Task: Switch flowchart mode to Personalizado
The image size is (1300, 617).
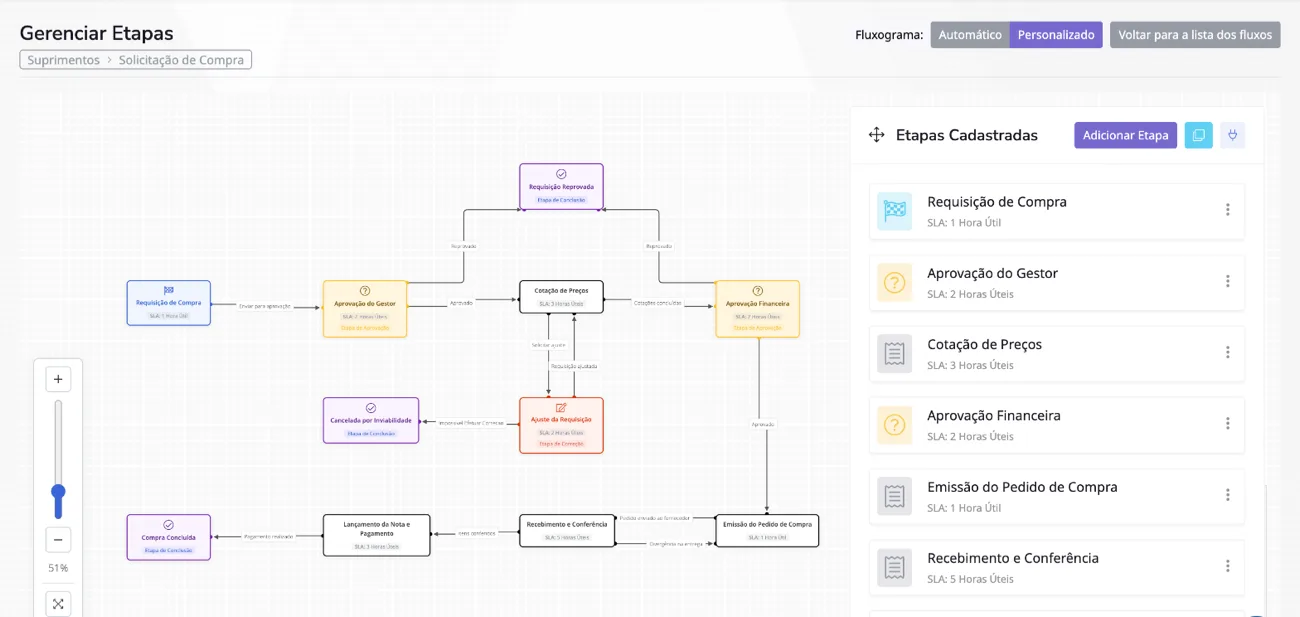Action: (x=1056, y=35)
